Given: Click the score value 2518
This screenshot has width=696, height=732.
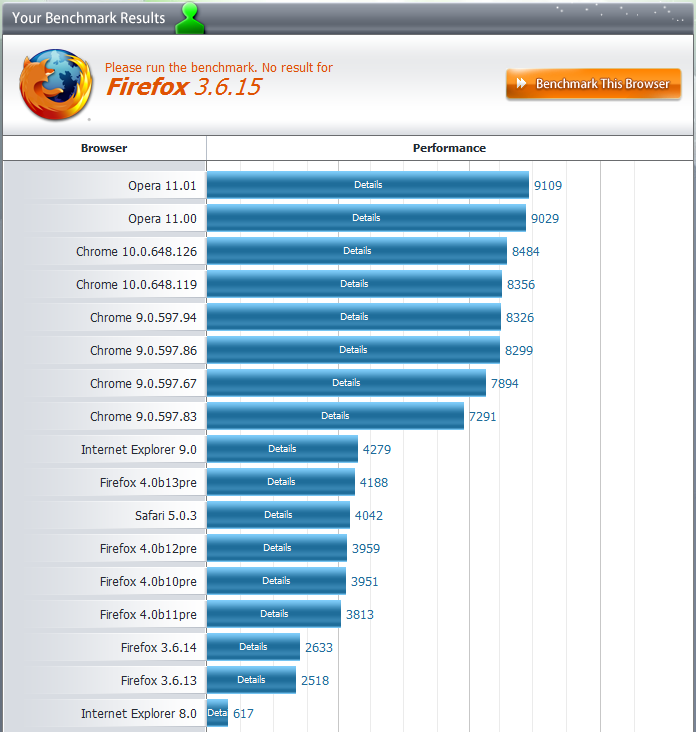Looking at the screenshot, I should click(x=315, y=681).
